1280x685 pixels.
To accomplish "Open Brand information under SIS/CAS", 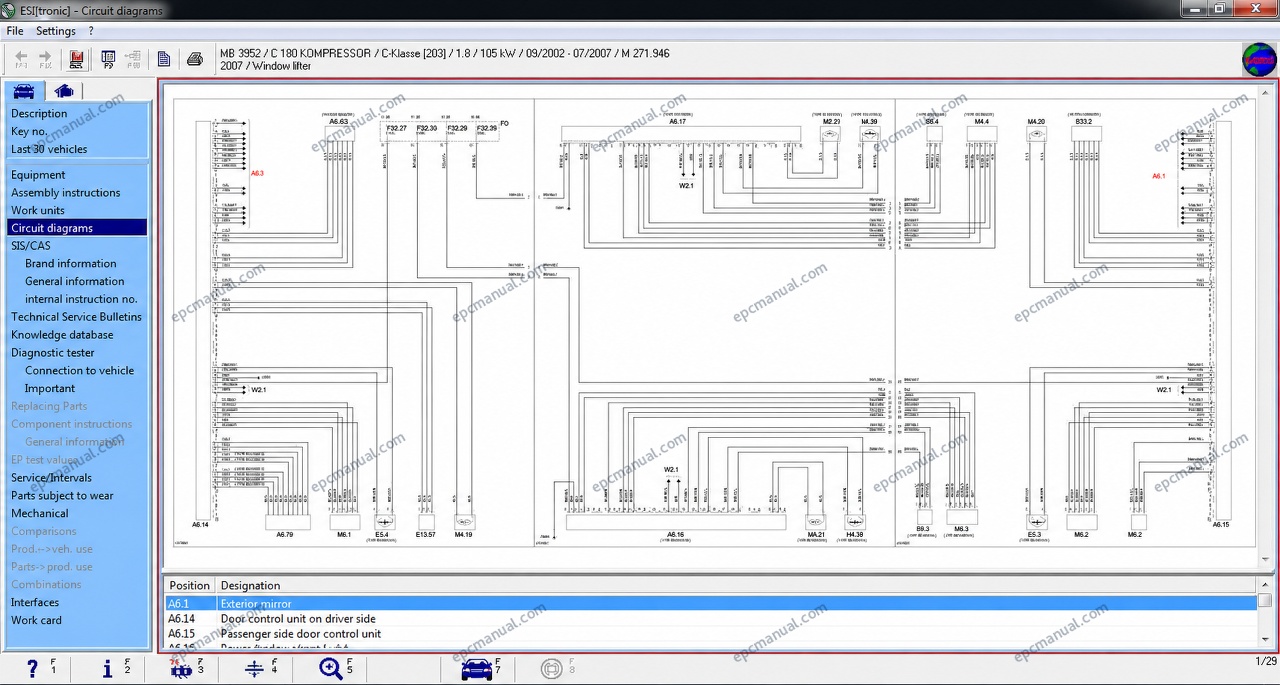I will point(71,263).
